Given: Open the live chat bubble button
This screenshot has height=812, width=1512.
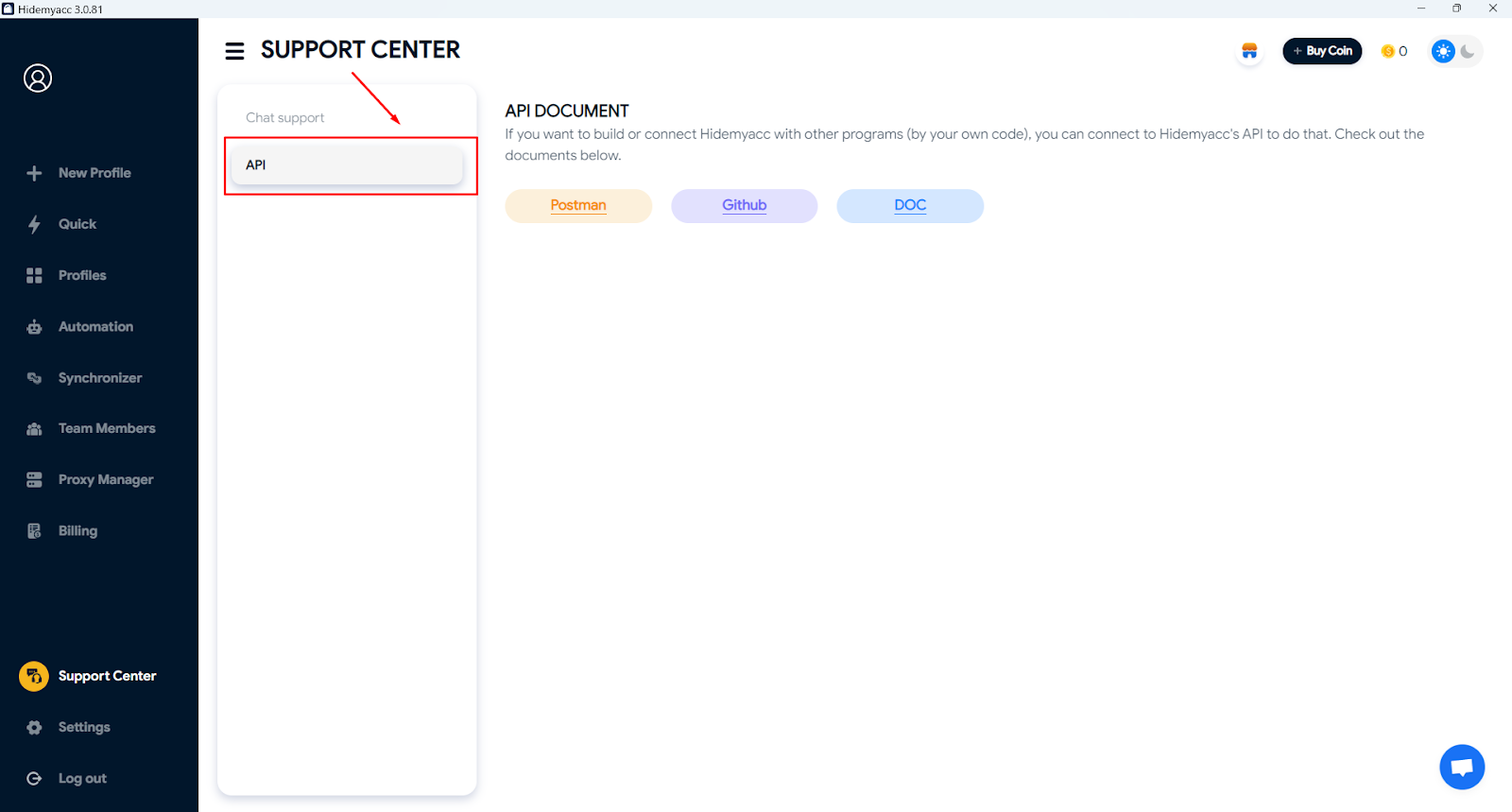Looking at the screenshot, I should click(x=1462, y=767).
